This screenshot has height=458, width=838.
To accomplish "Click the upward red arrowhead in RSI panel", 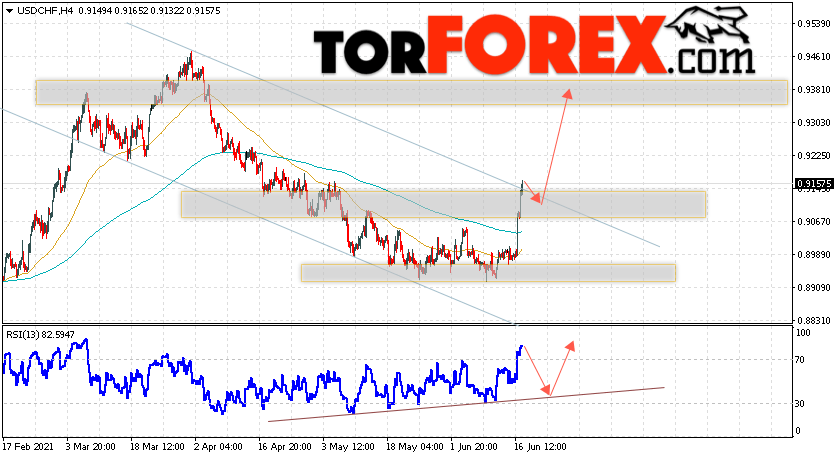I will click(x=570, y=346).
